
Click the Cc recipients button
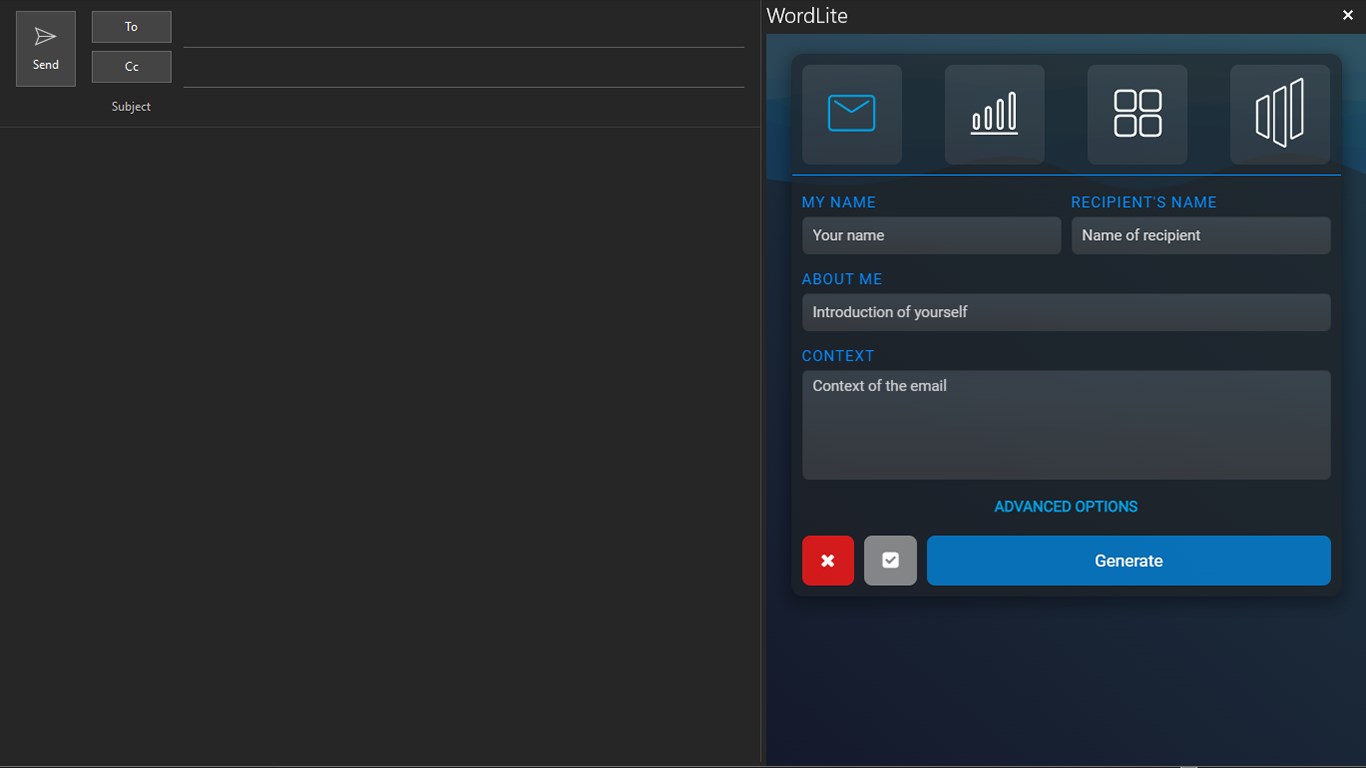coord(131,67)
